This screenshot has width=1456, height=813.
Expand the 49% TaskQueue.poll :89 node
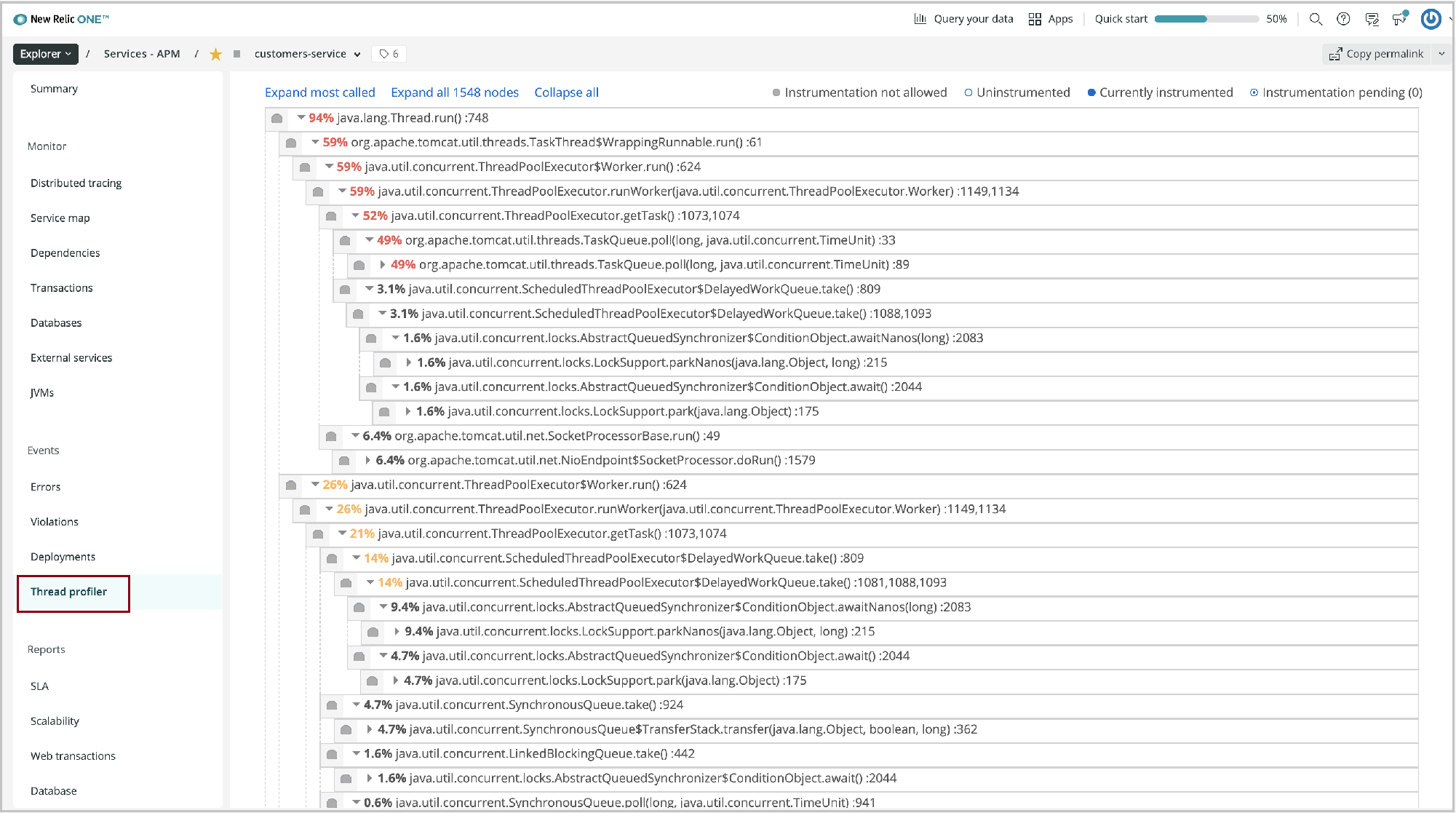tap(383, 264)
